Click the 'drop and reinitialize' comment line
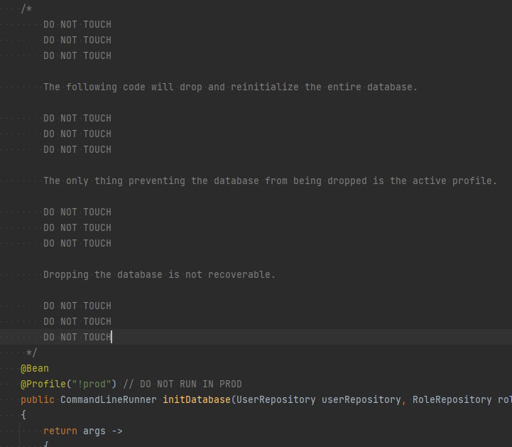Viewport: 512px width, 447px height. point(230,87)
